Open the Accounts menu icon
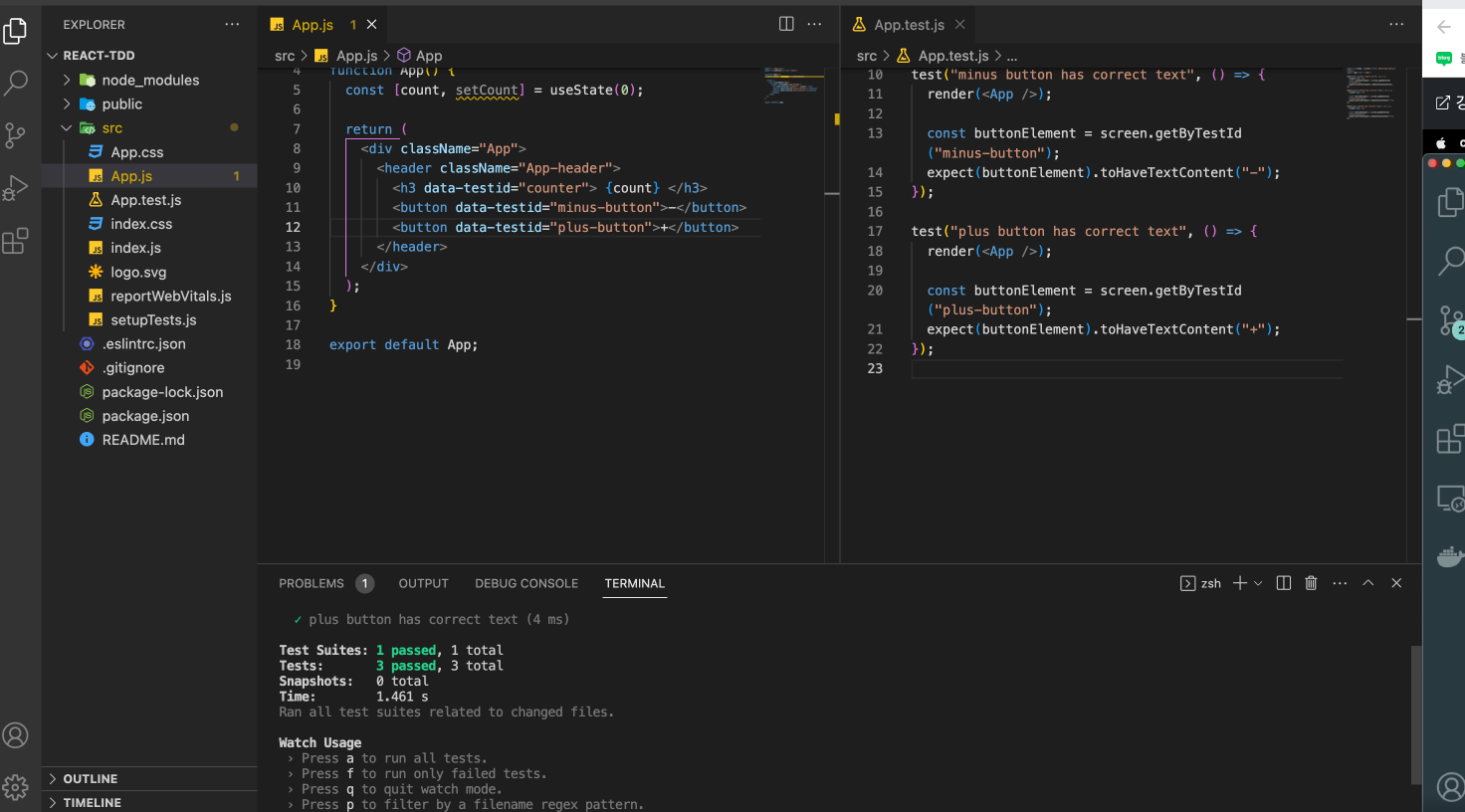 [x=16, y=735]
